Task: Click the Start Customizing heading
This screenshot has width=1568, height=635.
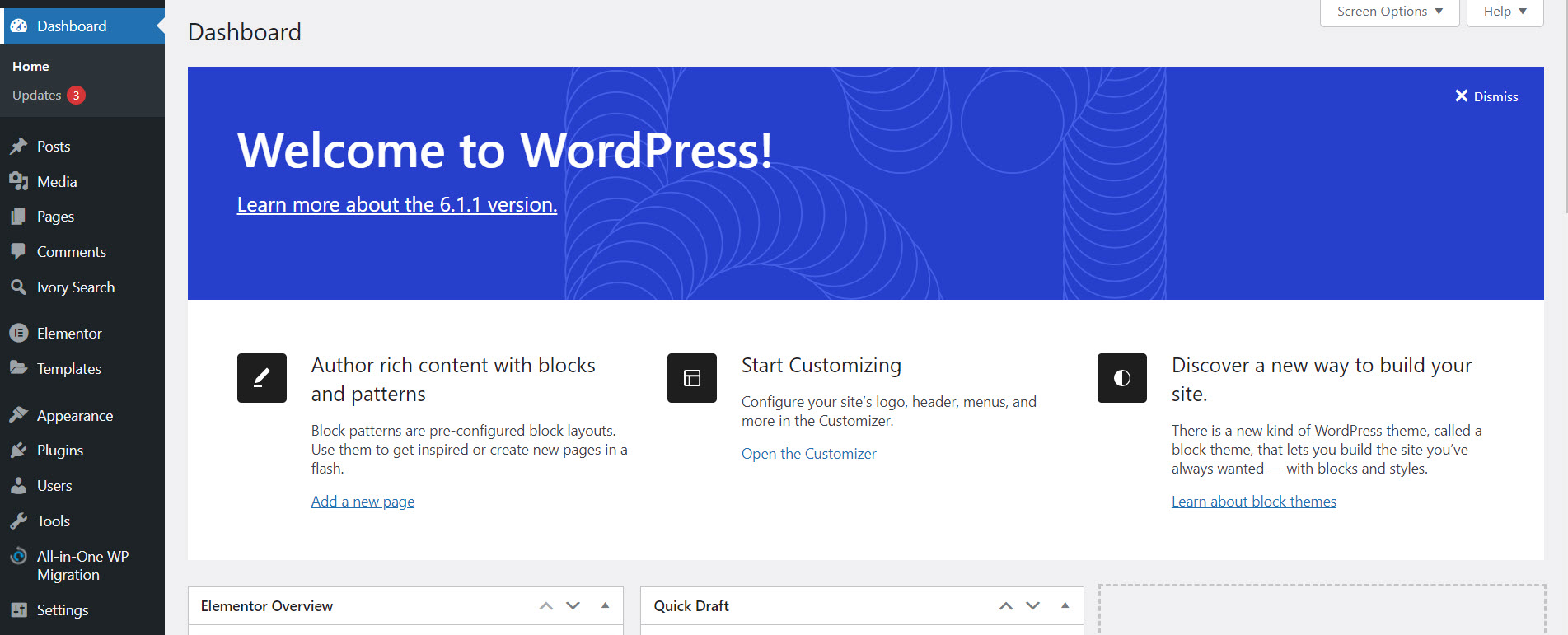Action: coord(821,365)
